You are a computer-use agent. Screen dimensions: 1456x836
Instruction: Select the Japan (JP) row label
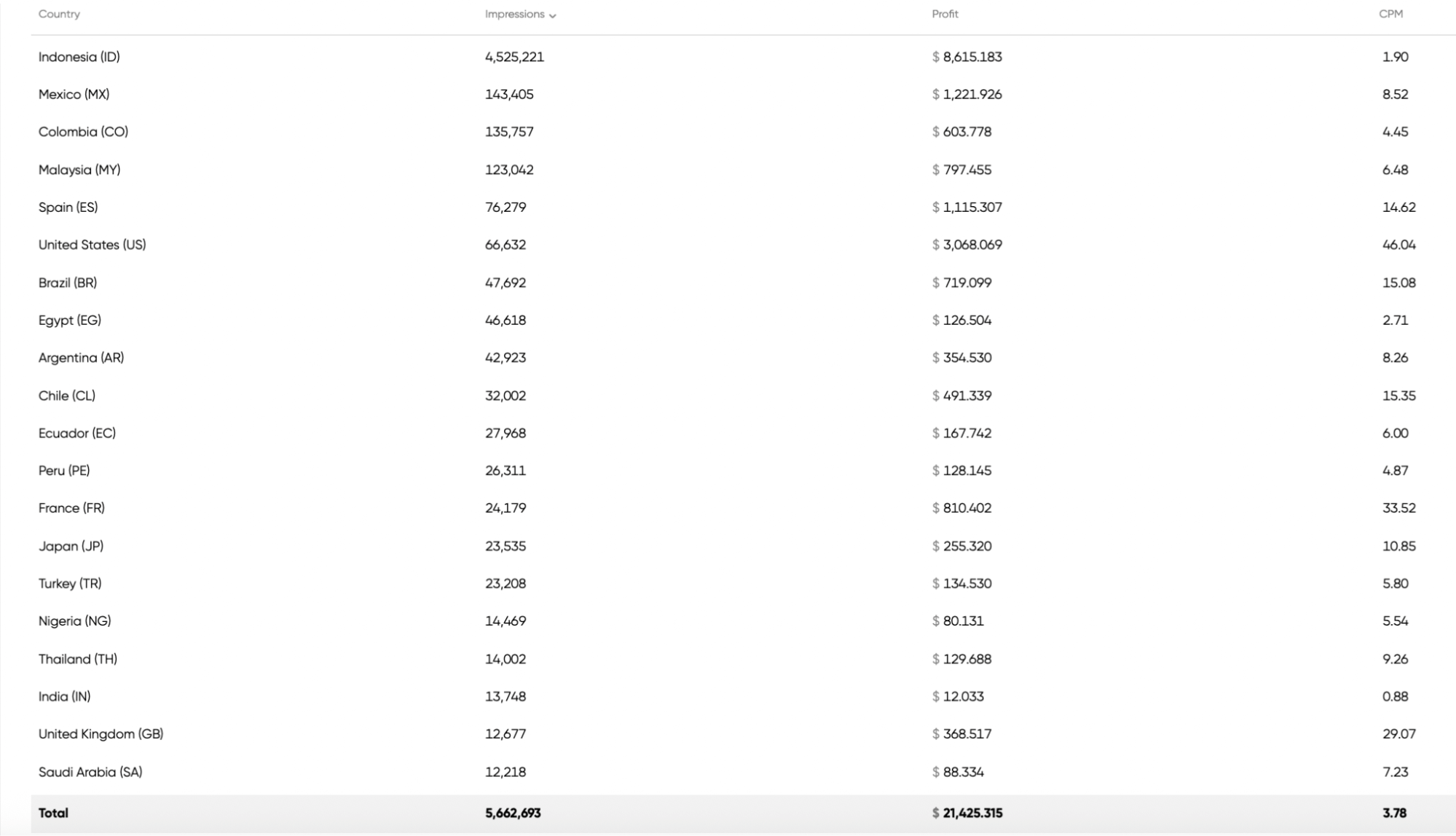(71, 545)
